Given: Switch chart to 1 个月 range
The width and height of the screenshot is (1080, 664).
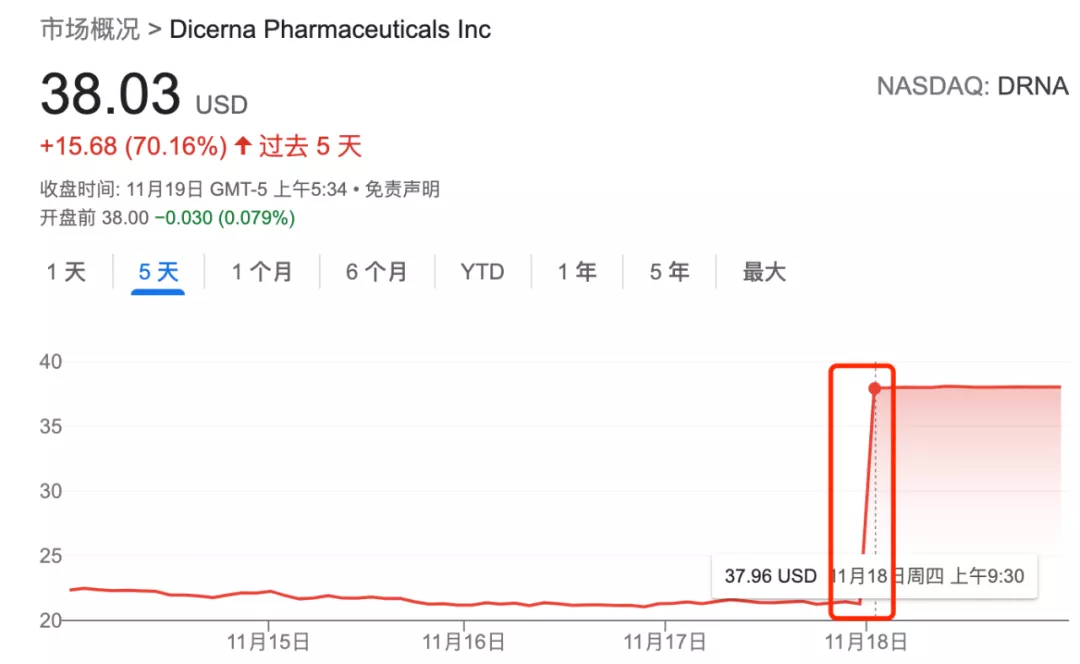Looking at the screenshot, I should [x=262, y=272].
